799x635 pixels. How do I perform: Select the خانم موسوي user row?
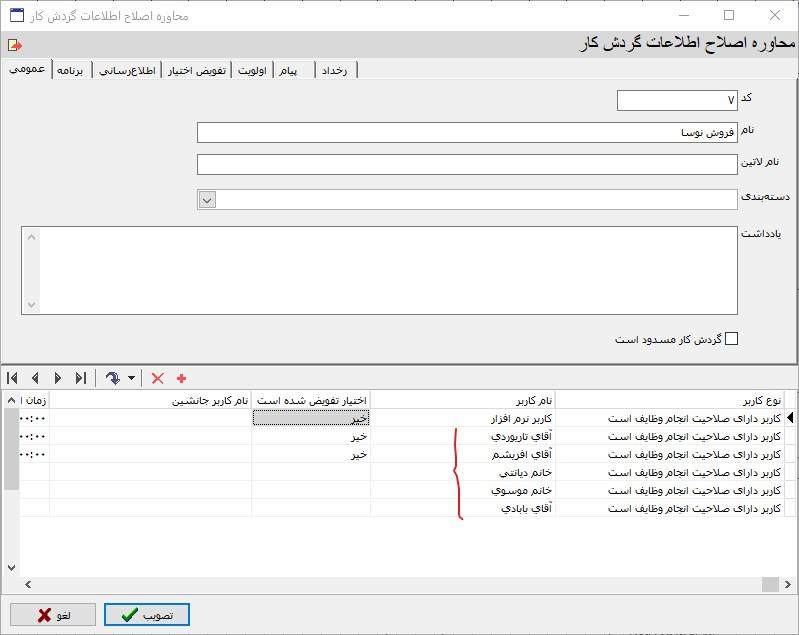pyautogui.click(x=521, y=490)
